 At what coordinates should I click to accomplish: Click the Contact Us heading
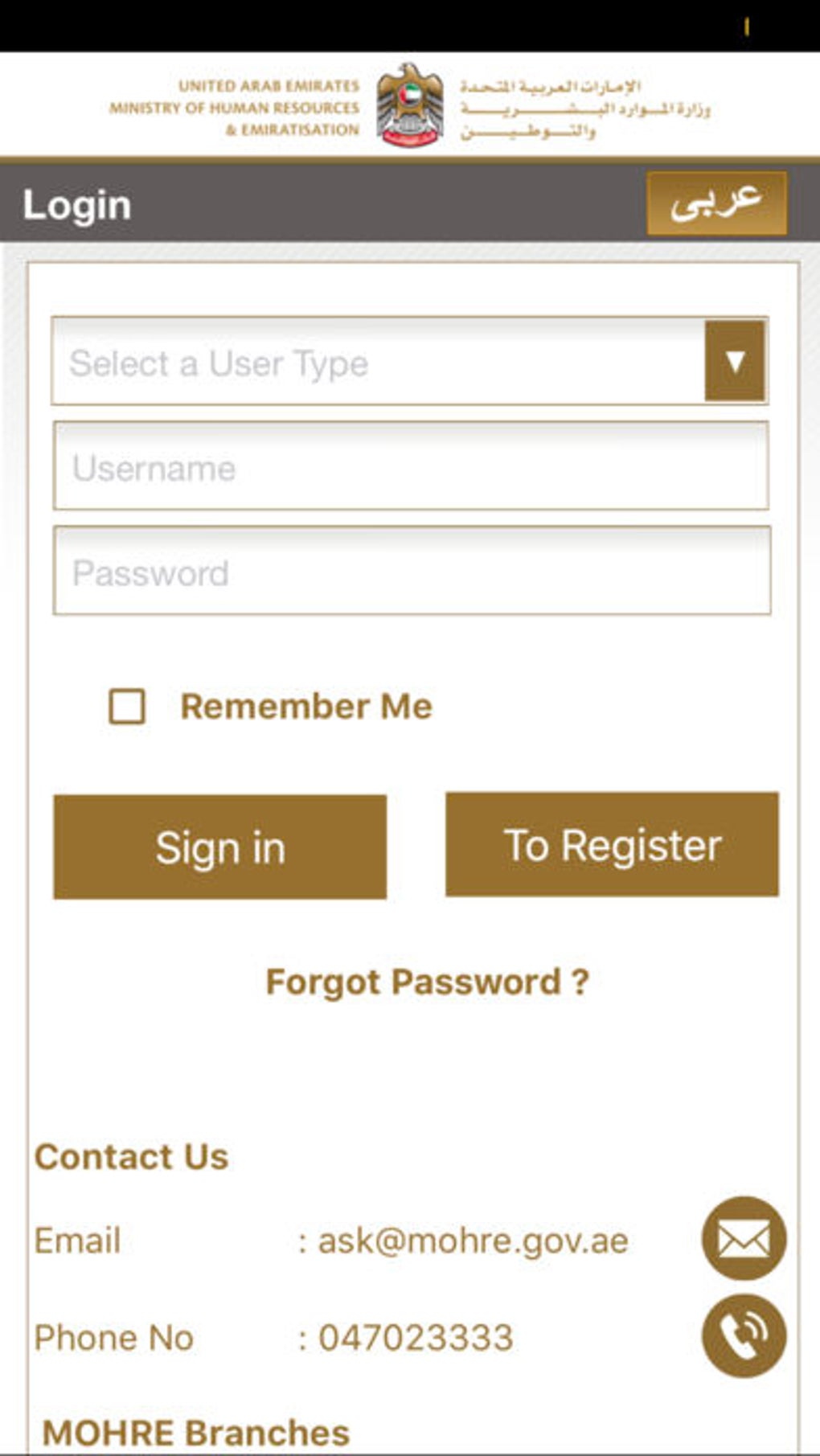tap(132, 1157)
